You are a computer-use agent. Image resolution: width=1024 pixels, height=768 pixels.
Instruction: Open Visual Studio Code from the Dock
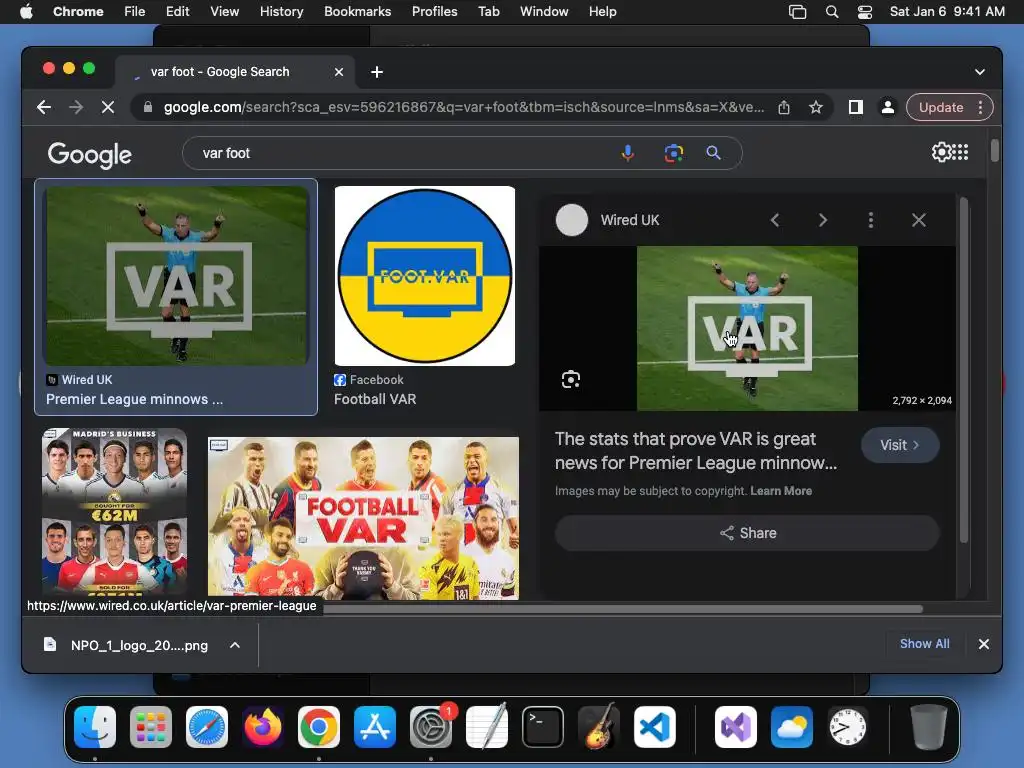pyautogui.click(x=654, y=726)
